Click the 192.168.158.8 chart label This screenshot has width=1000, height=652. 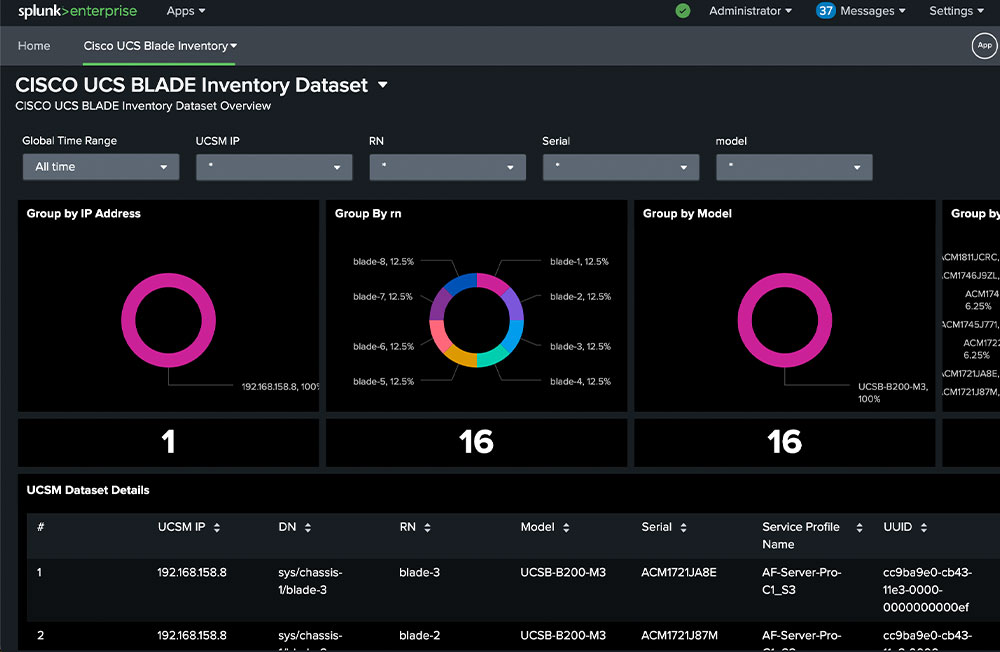(x=280, y=387)
